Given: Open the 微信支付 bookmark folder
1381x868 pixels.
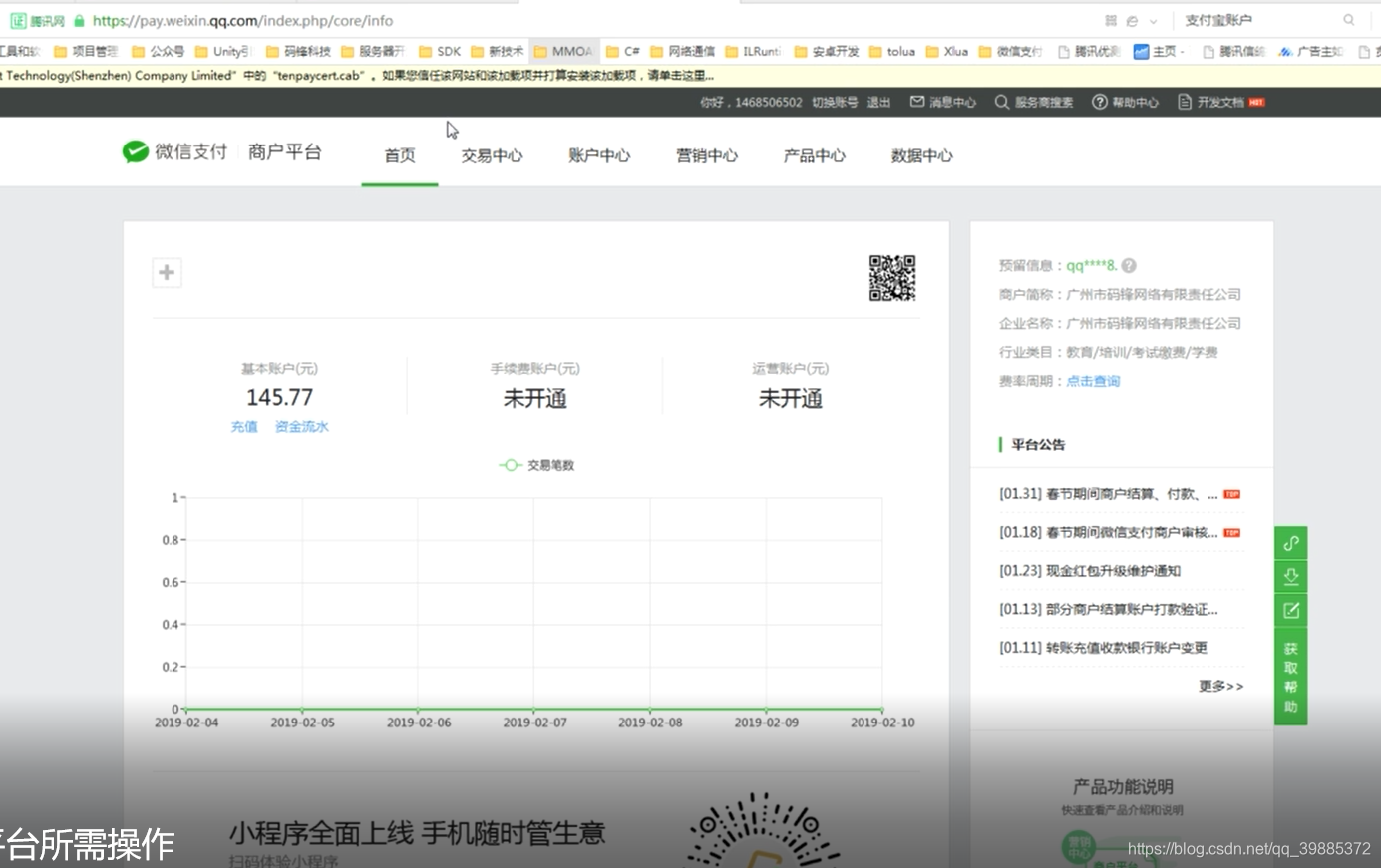Looking at the screenshot, I should (1011, 51).
